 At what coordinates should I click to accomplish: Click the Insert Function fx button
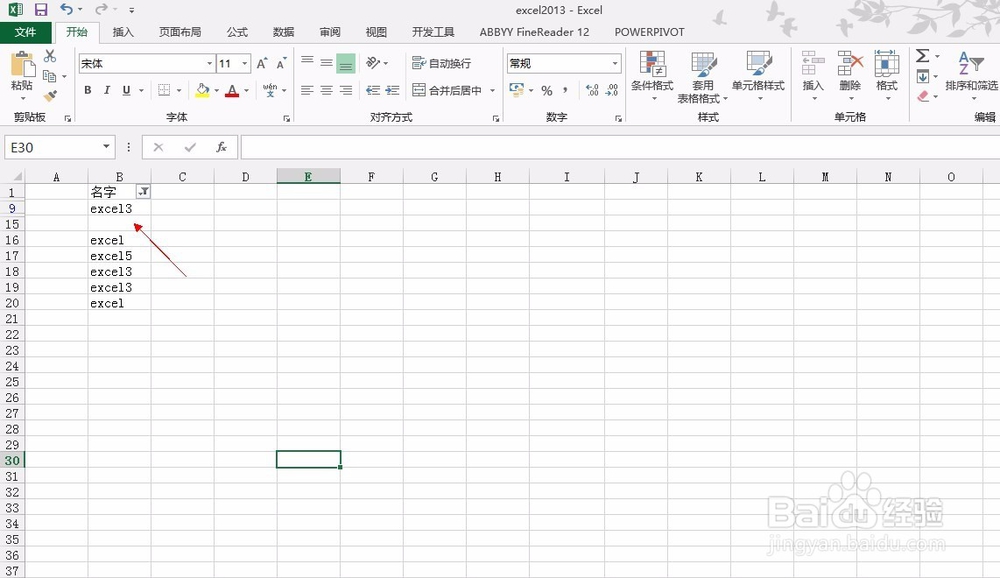[x=221, y=147]
